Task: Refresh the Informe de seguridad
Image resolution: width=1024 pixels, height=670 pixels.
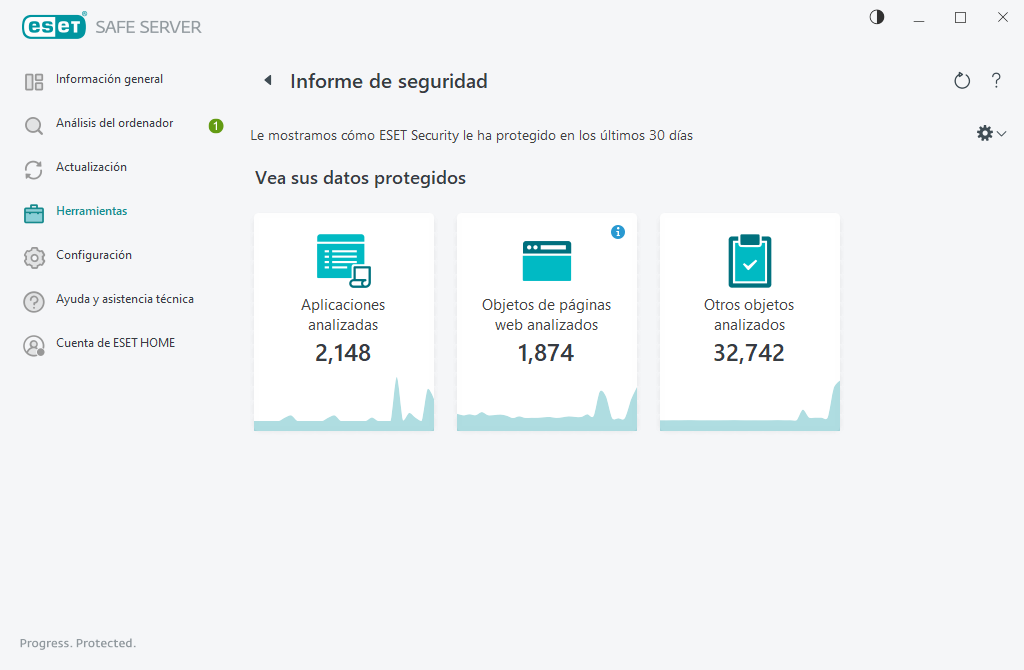Action: (x=961, y=81)
